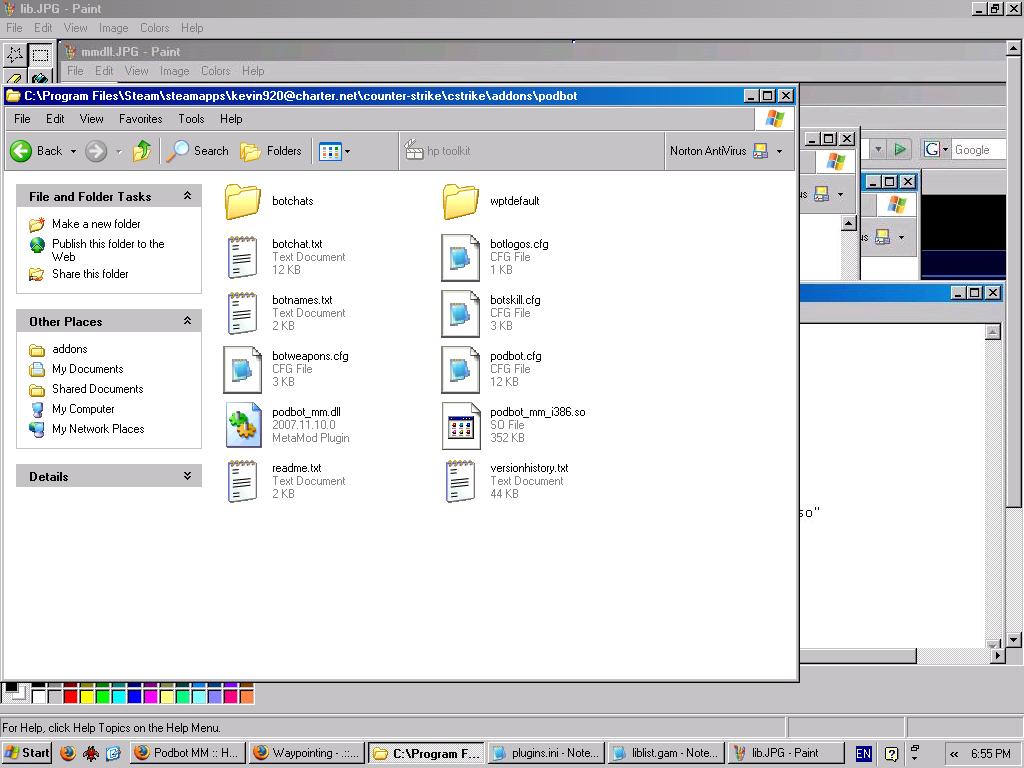Click the red bug Quick Launch icon
Image resolution: width=1024 pixels, height=768 pixels.
tap(90, 753)
